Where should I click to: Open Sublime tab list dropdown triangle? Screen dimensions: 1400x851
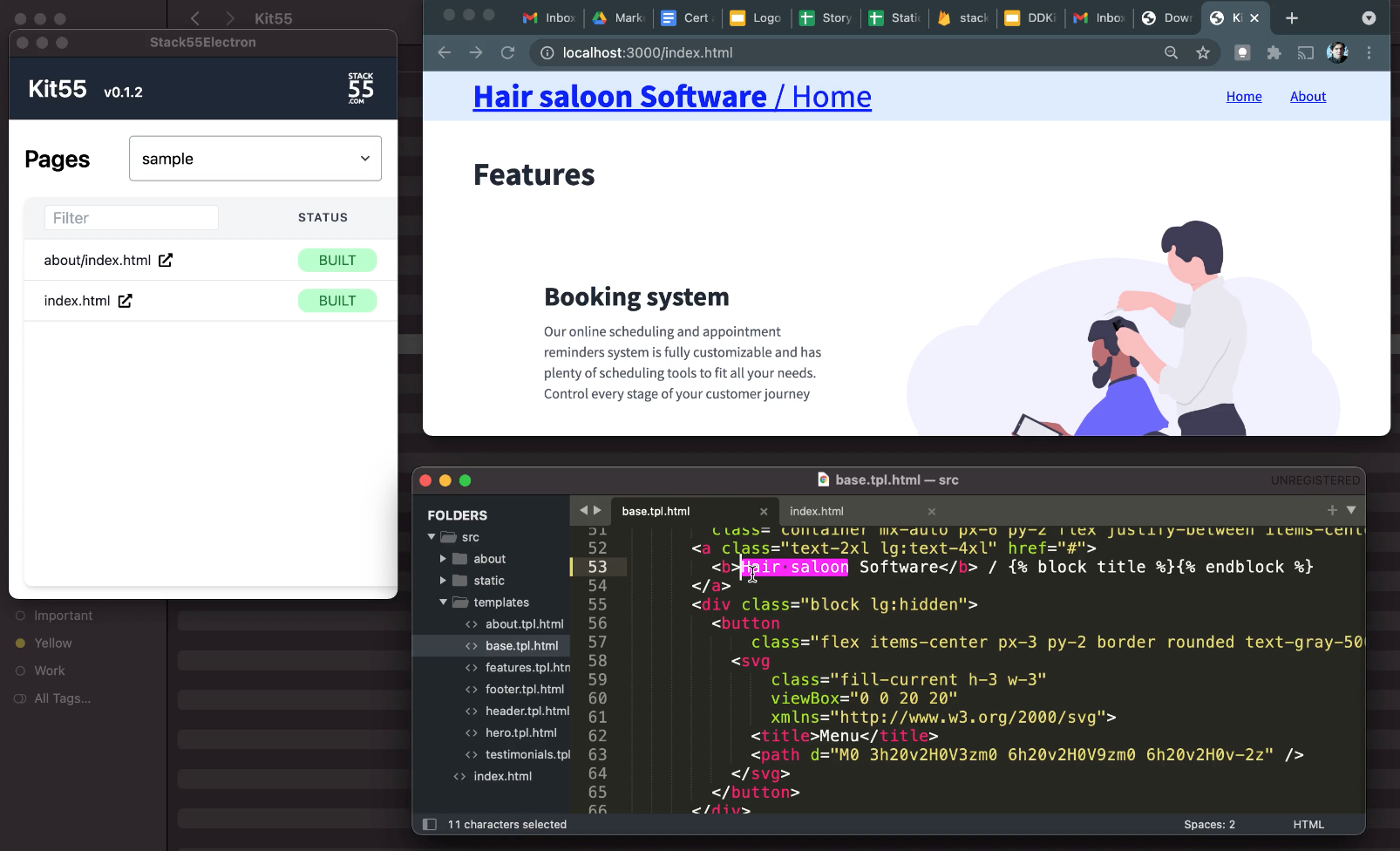(1351, 510)
